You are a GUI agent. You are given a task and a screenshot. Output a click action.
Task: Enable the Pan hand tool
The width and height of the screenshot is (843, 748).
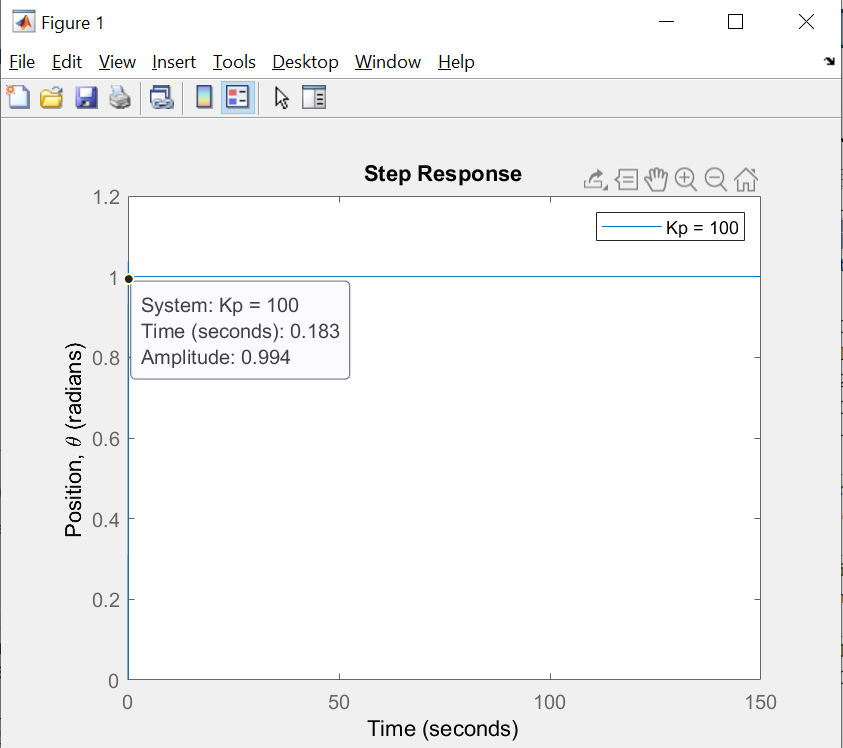click(657, 180)
